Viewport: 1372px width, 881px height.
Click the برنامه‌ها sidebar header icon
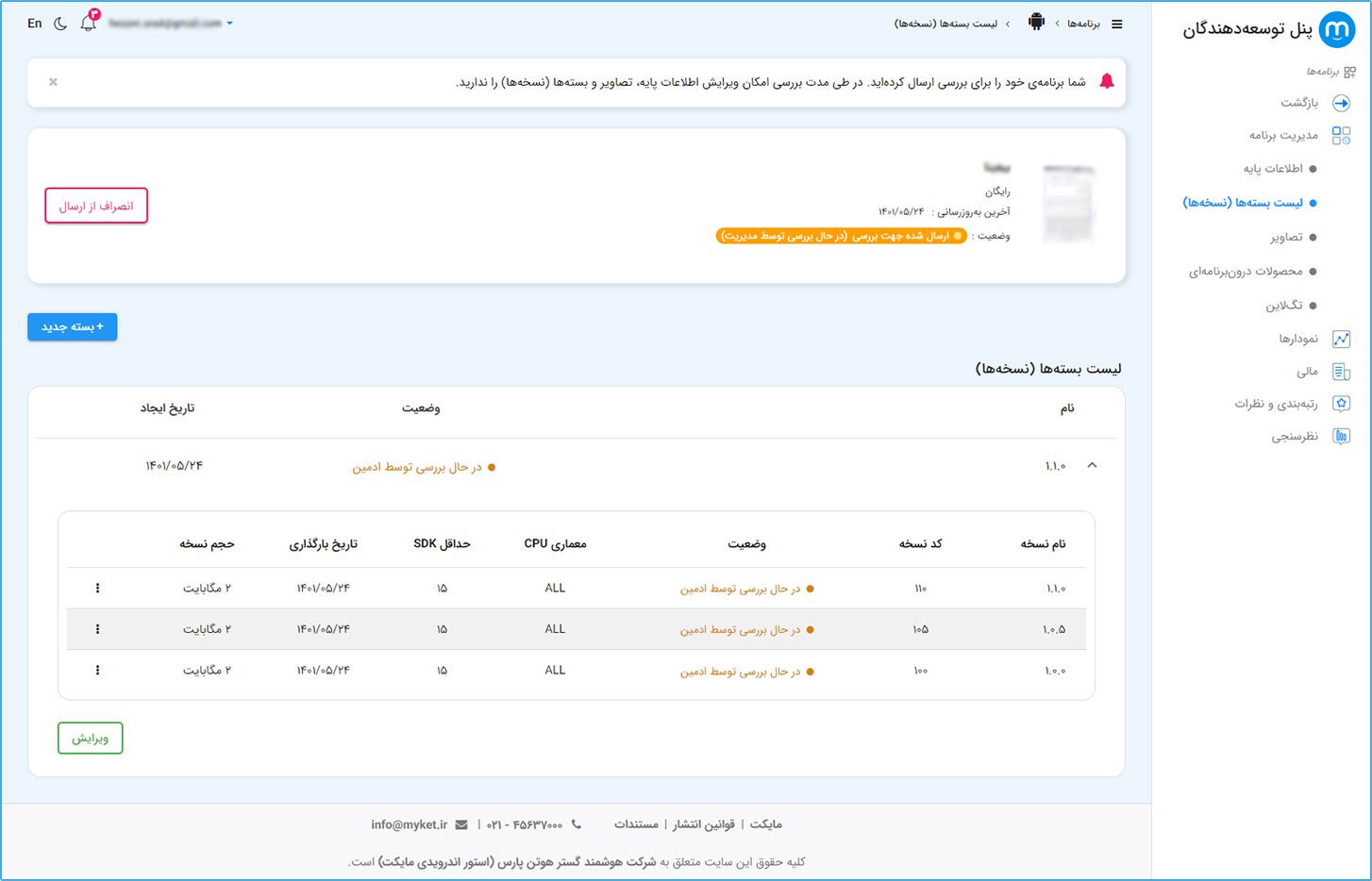pyautogui.click(x=1350, y=72)
